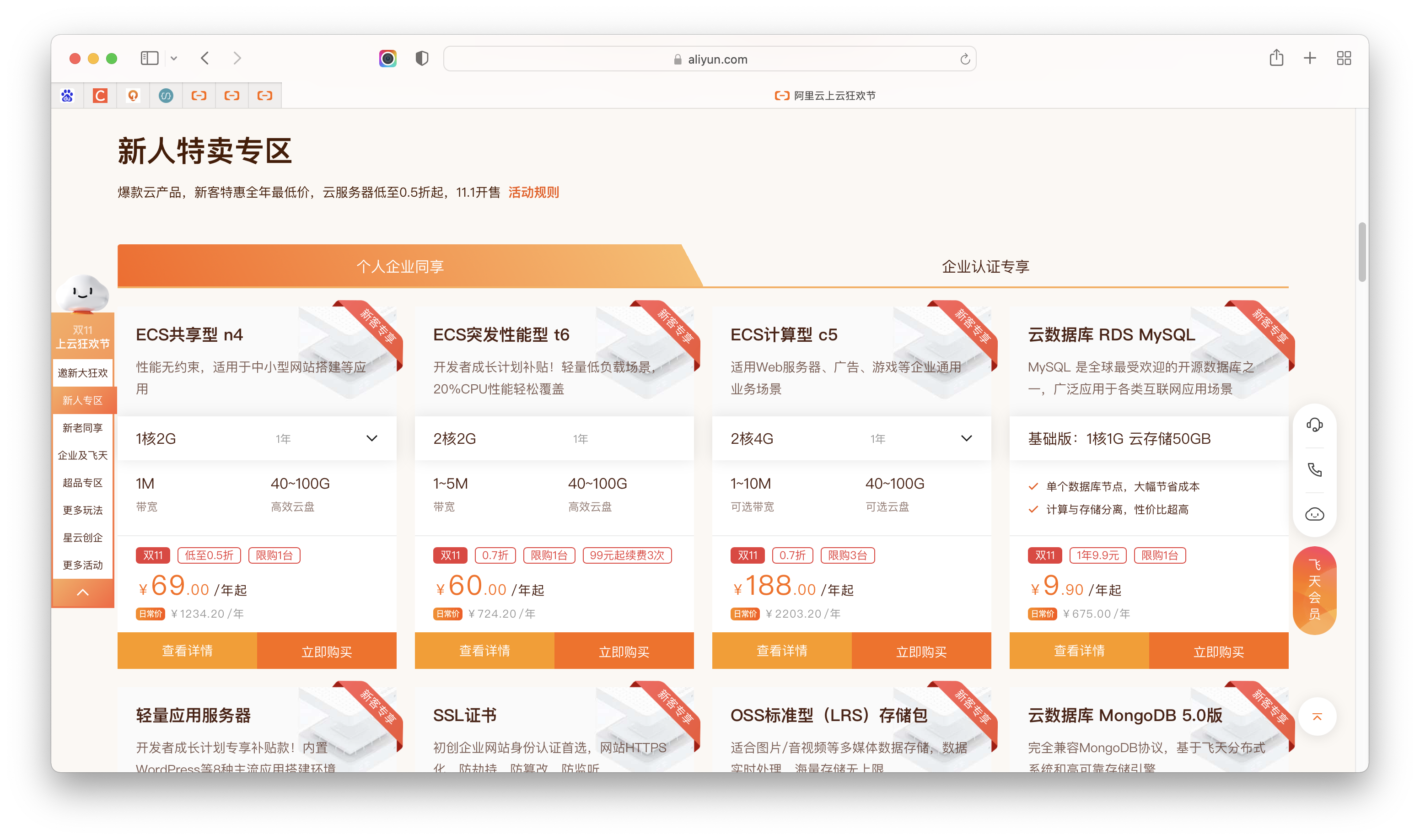Viewport: 1420px width, 840px height.
Task: View details for ECS突发性能型 t6
Action: pyautogui.click(x=484, y=651)
